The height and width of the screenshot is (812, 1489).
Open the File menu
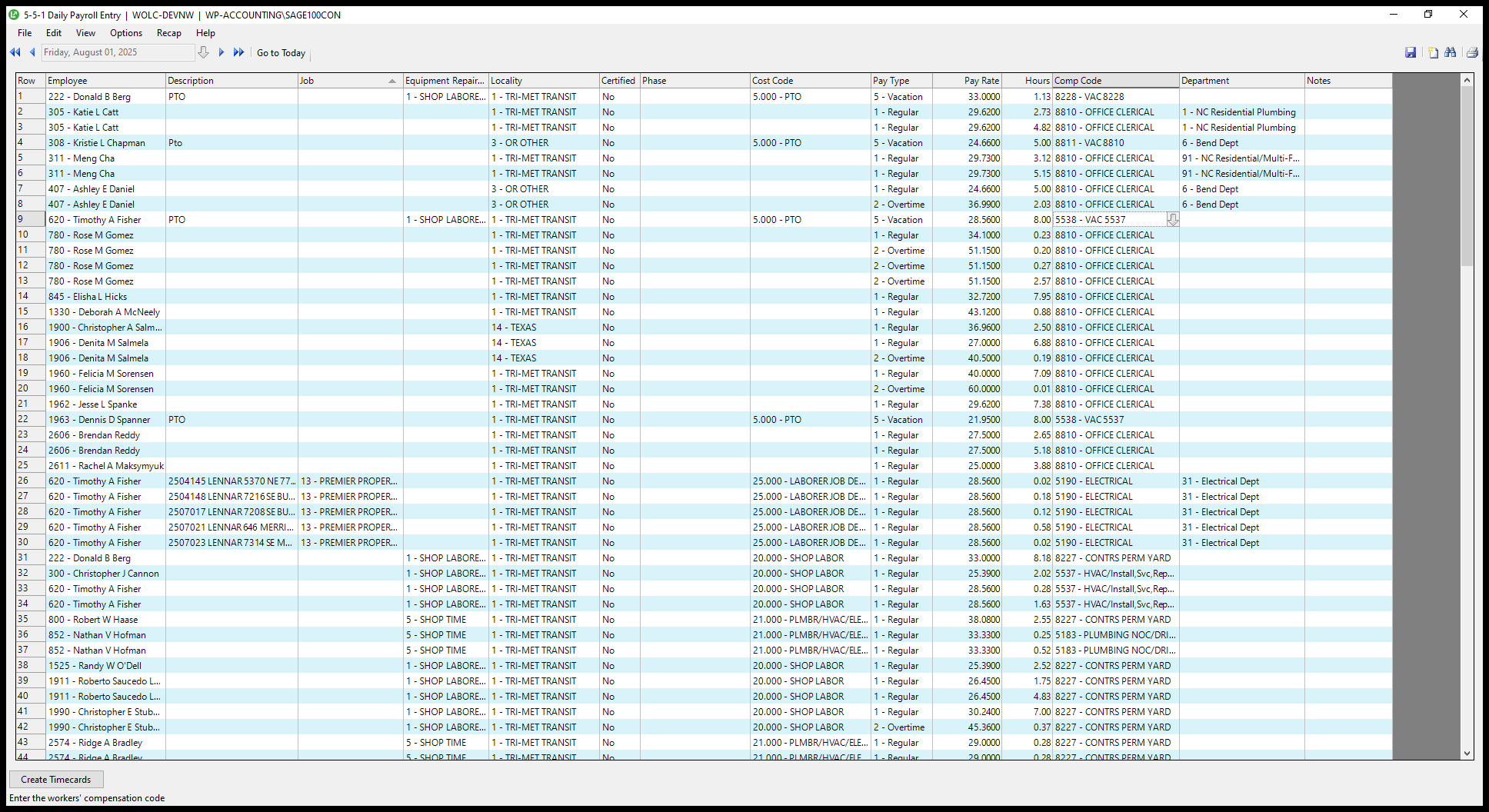click(24, 32)
